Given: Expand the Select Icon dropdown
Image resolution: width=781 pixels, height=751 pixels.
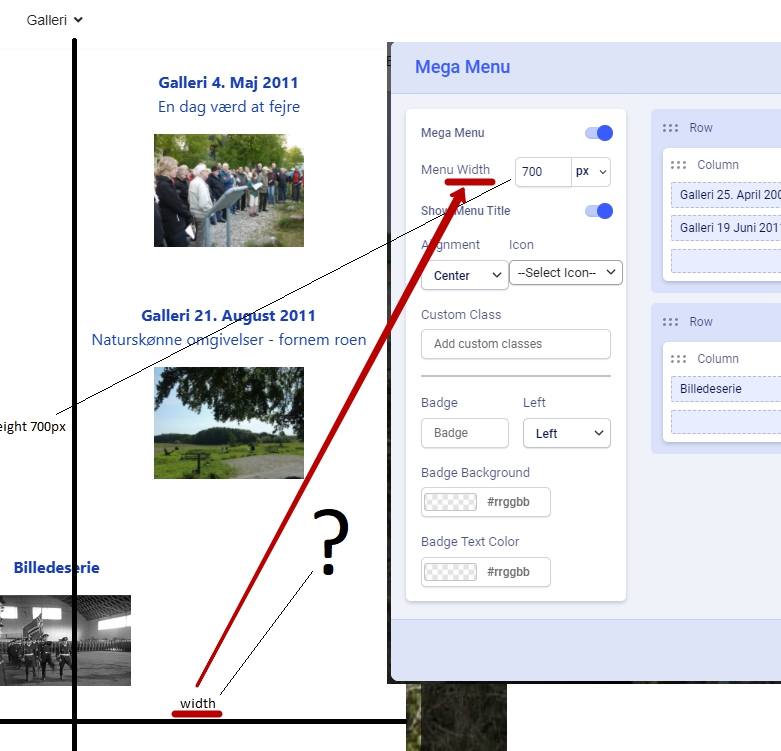Looking at the screenshot, I should 565,273.
